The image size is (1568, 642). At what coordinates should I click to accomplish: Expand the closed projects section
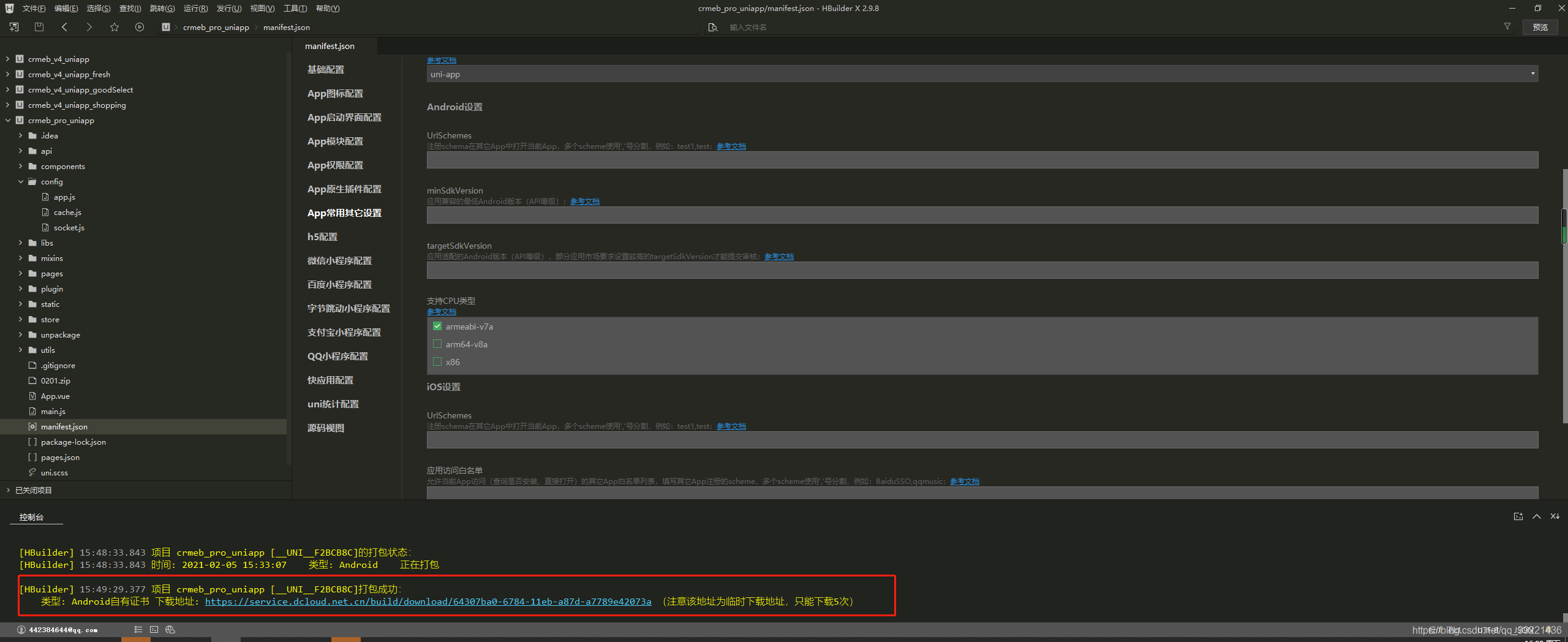pyautogui.click(x=7, y=490)
